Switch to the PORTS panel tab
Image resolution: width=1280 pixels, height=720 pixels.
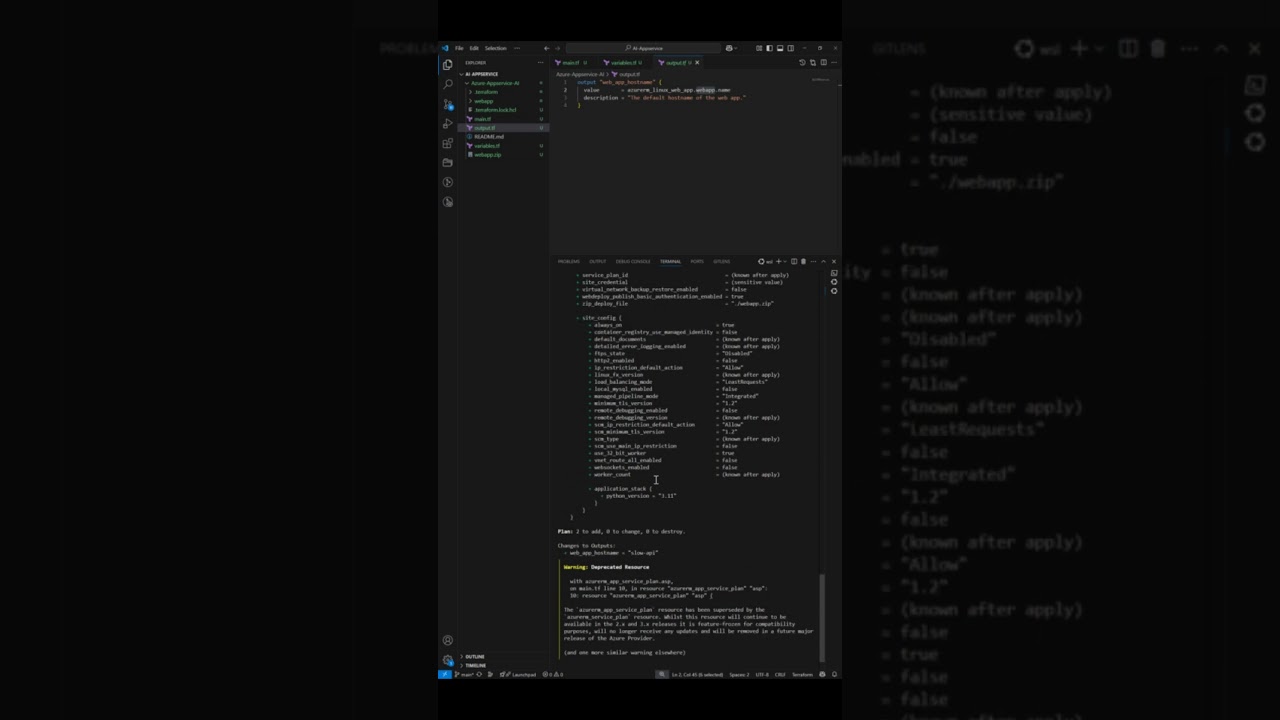tap(697, 261)
